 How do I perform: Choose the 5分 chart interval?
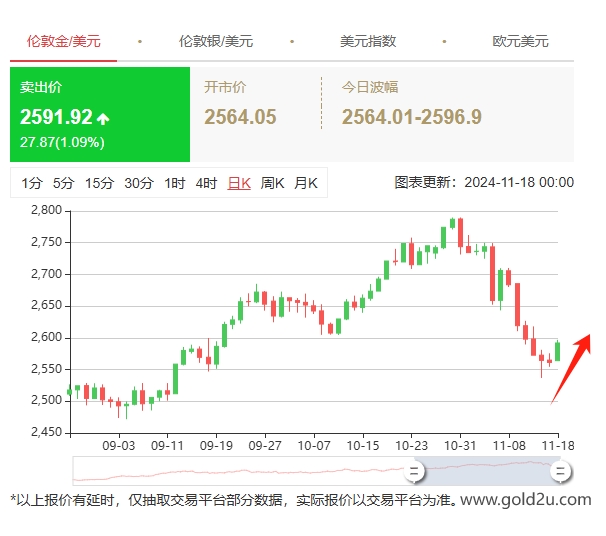64,183
